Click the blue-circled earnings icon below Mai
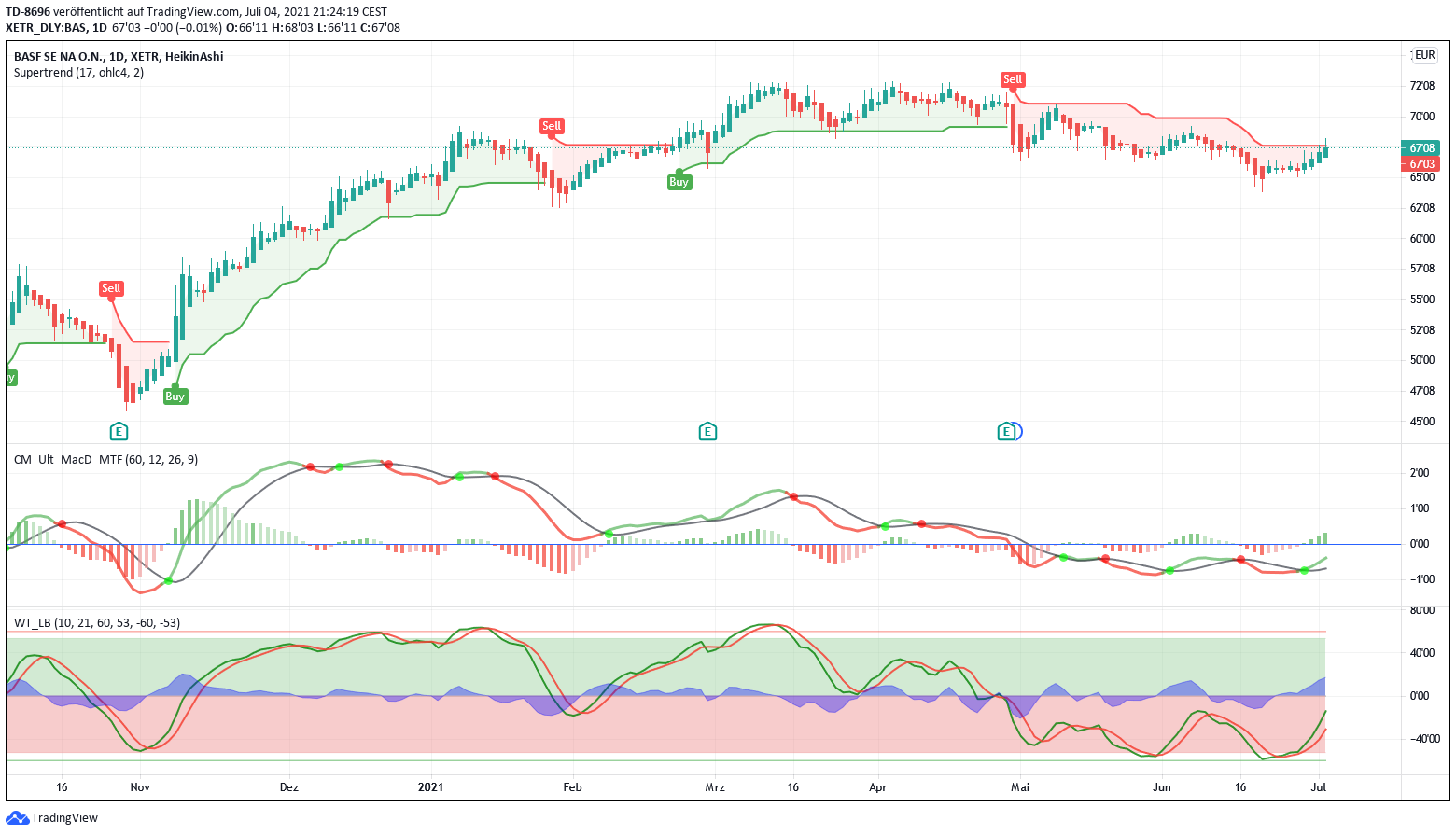Viewport: 1456px width, 835px height. (x=1006, y=431)
